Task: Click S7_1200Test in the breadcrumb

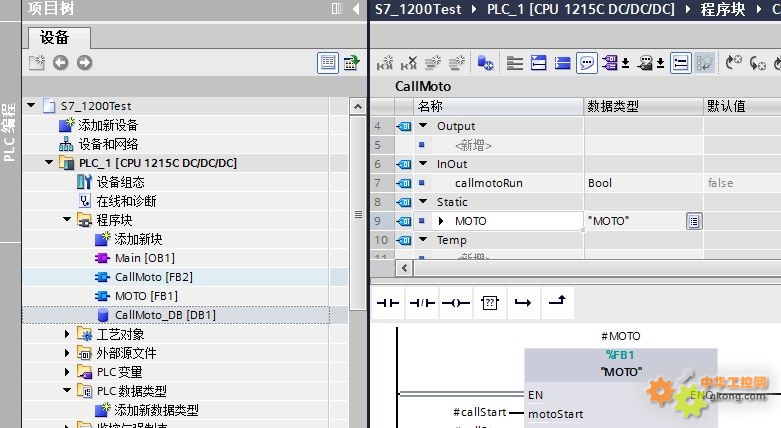Action: [x=418, y=9]
